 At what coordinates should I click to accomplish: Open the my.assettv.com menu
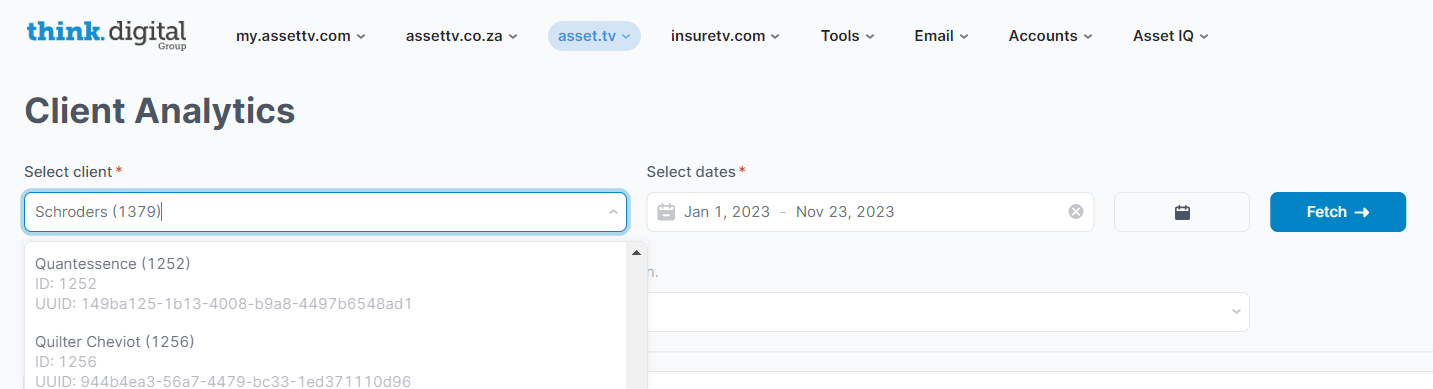tap(301, 36)
